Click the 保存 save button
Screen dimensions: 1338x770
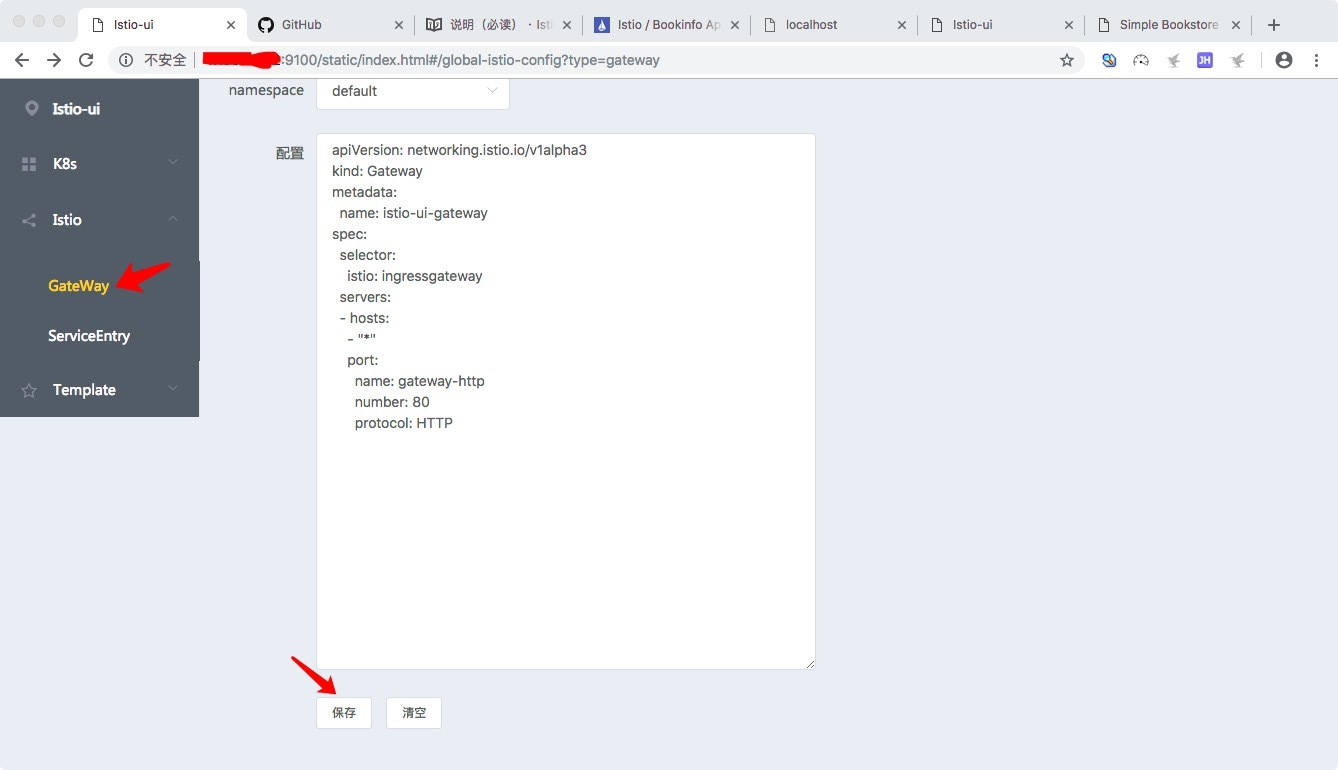[343, 713]
